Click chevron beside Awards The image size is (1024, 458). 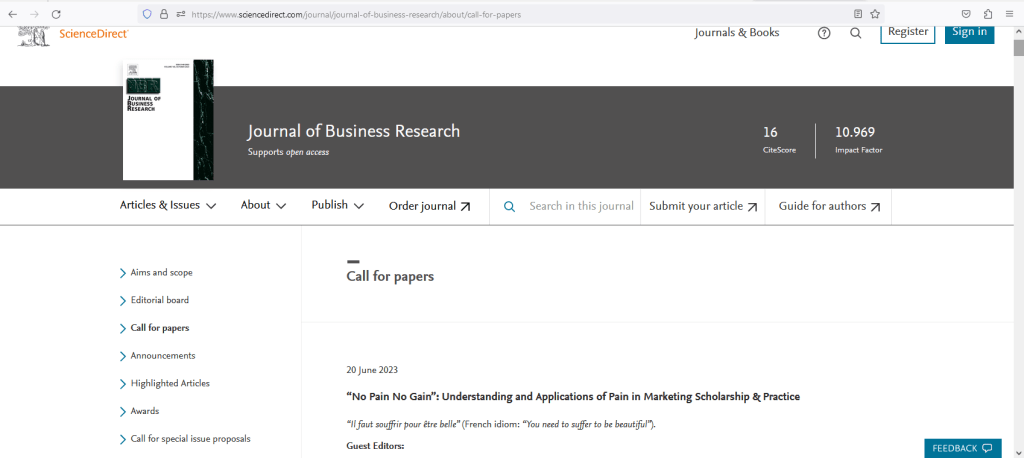pyautogui.click(x=123, y=412)
